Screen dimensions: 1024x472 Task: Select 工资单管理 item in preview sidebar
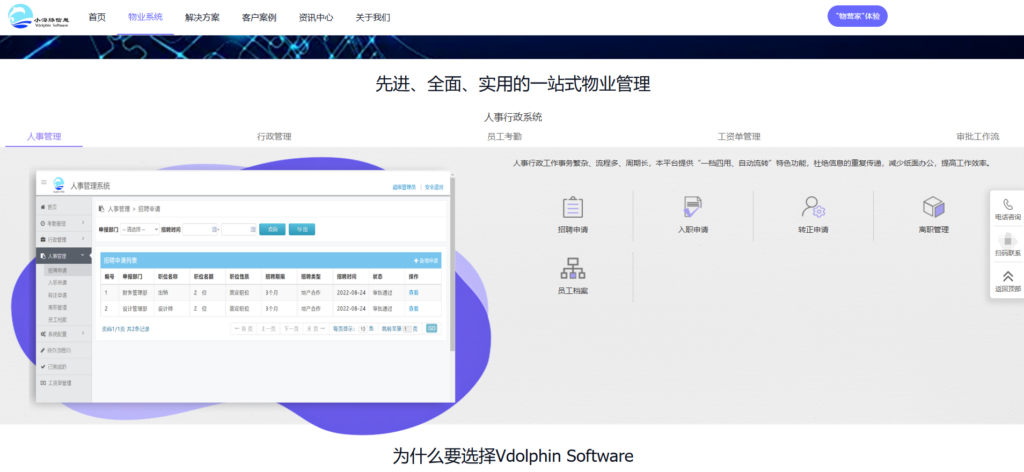click(63, 383)
